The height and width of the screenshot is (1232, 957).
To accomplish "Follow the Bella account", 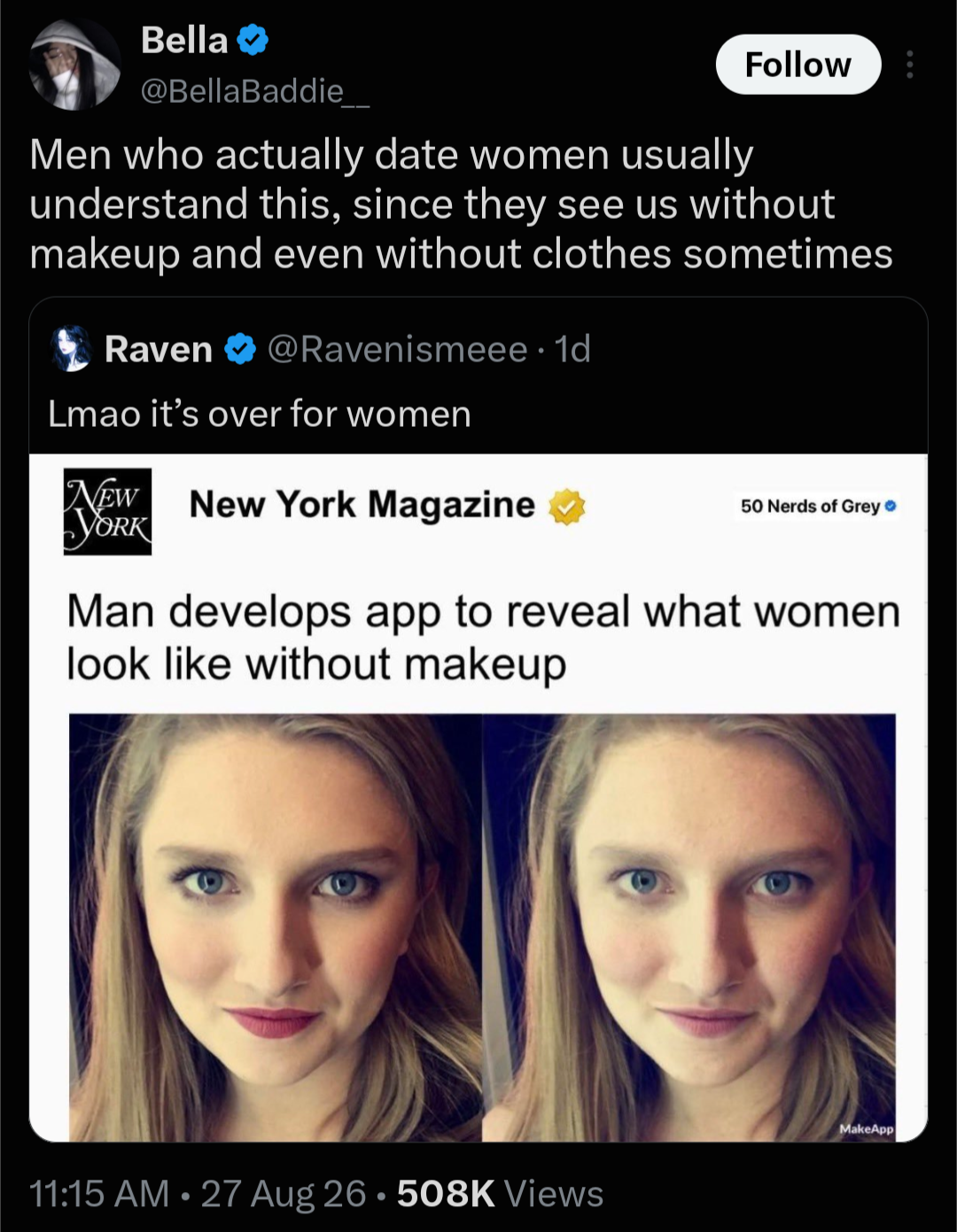I will point(797,65).
